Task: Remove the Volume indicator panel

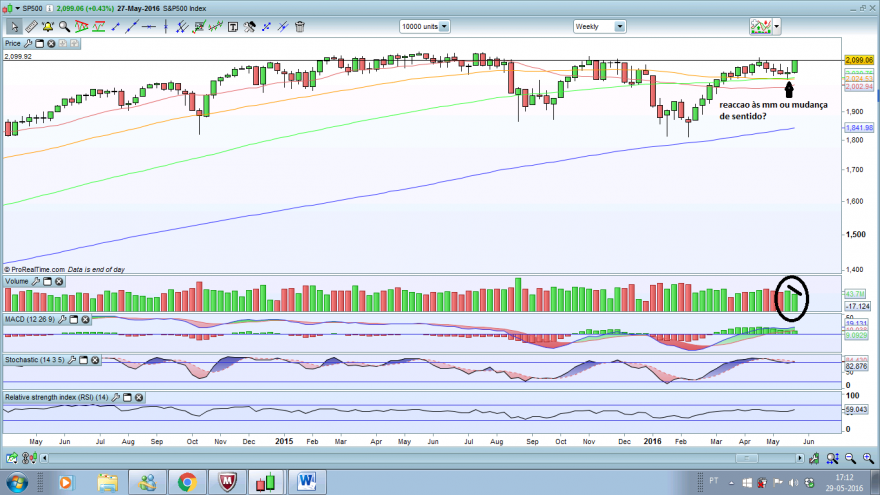Action: (x=59, y=281)
